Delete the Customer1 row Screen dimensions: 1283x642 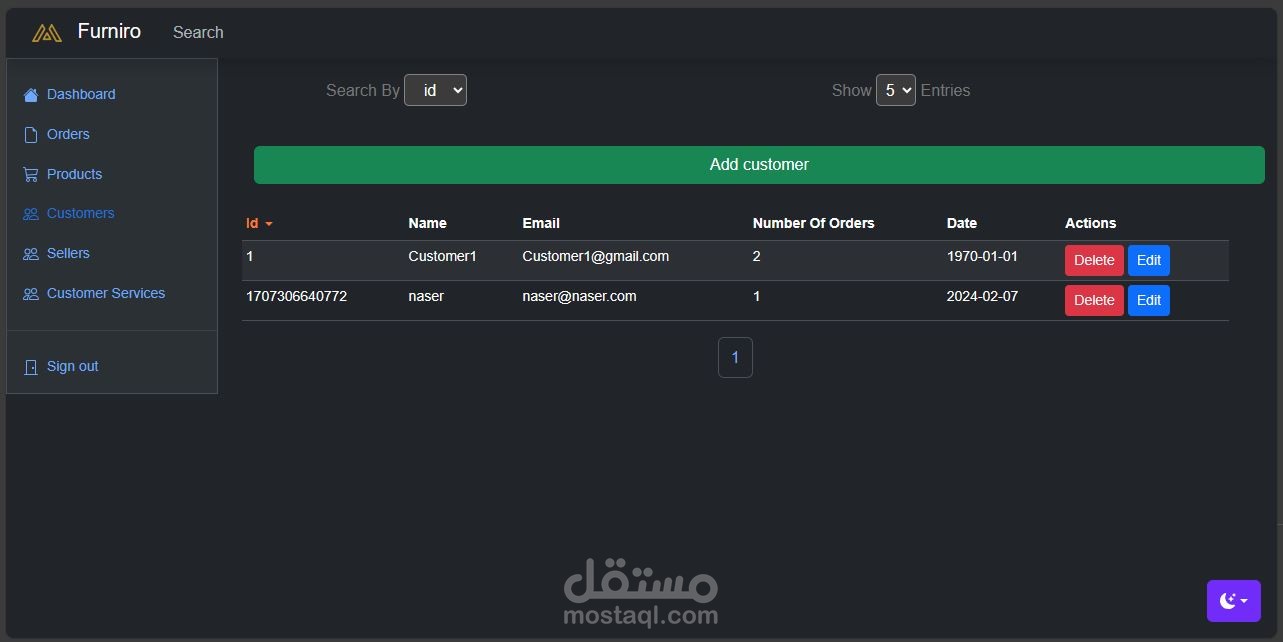coord(1094,260)
